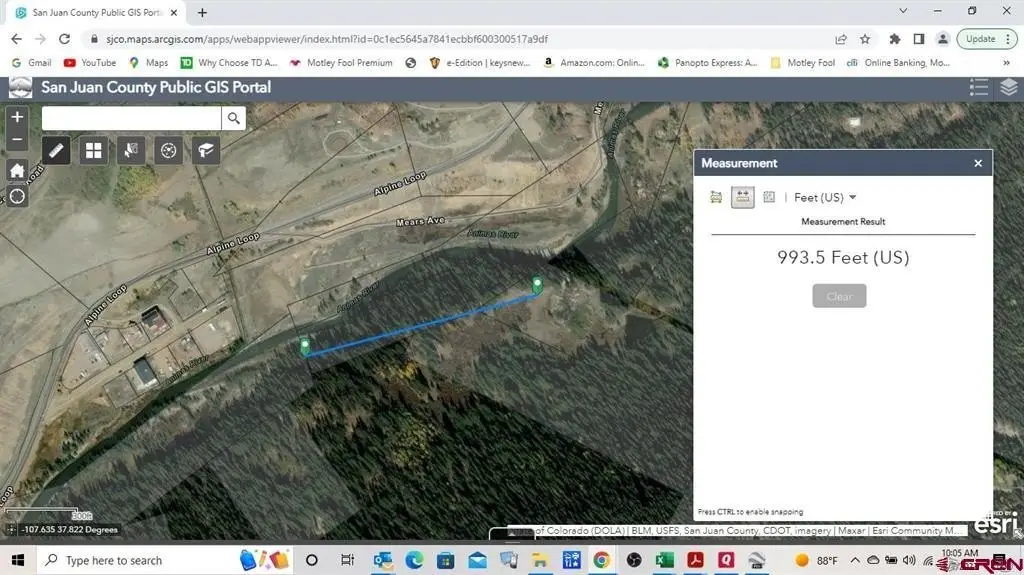This screenshot has width=1024, height=575.
Task: Click the search magnifier button
Action: pyautogui.click(x=233, y=119)
